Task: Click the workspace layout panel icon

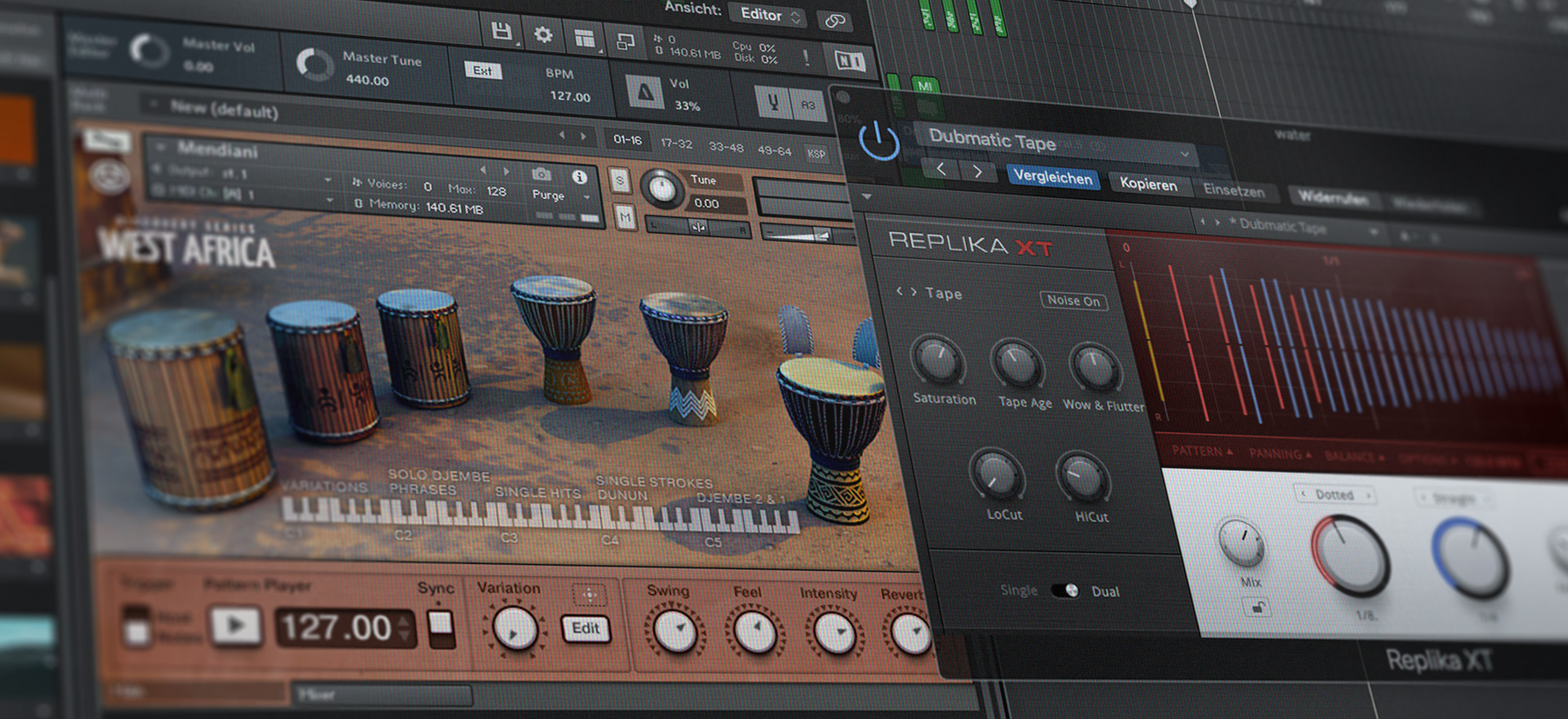Action: (x=584, y=38)
